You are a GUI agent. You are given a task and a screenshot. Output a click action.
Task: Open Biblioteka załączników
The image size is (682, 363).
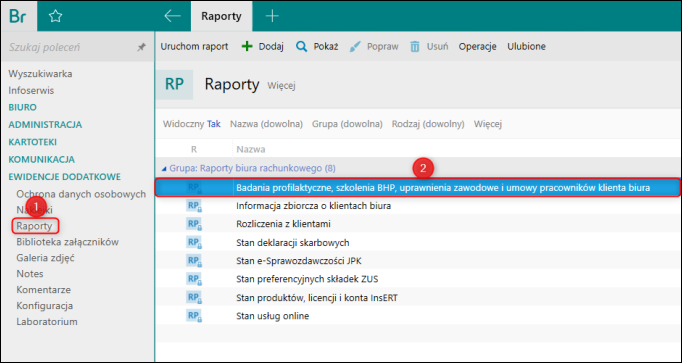pyautogui.click(x=67, y=242)
